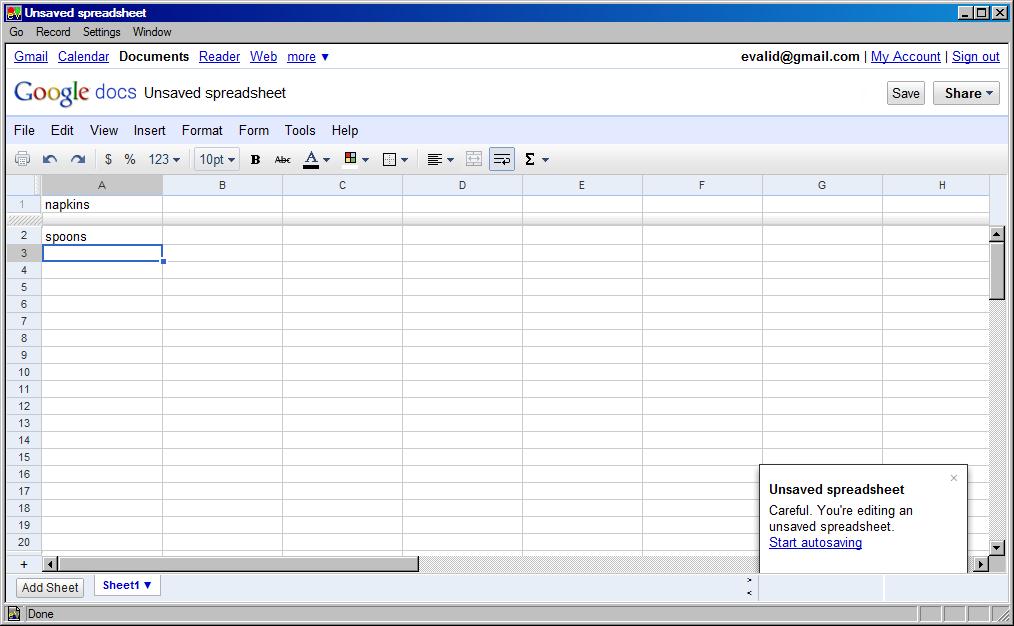Screen dimensions: 1014x626
Task: Open the borders dropdown
Action: coord(395,159)
